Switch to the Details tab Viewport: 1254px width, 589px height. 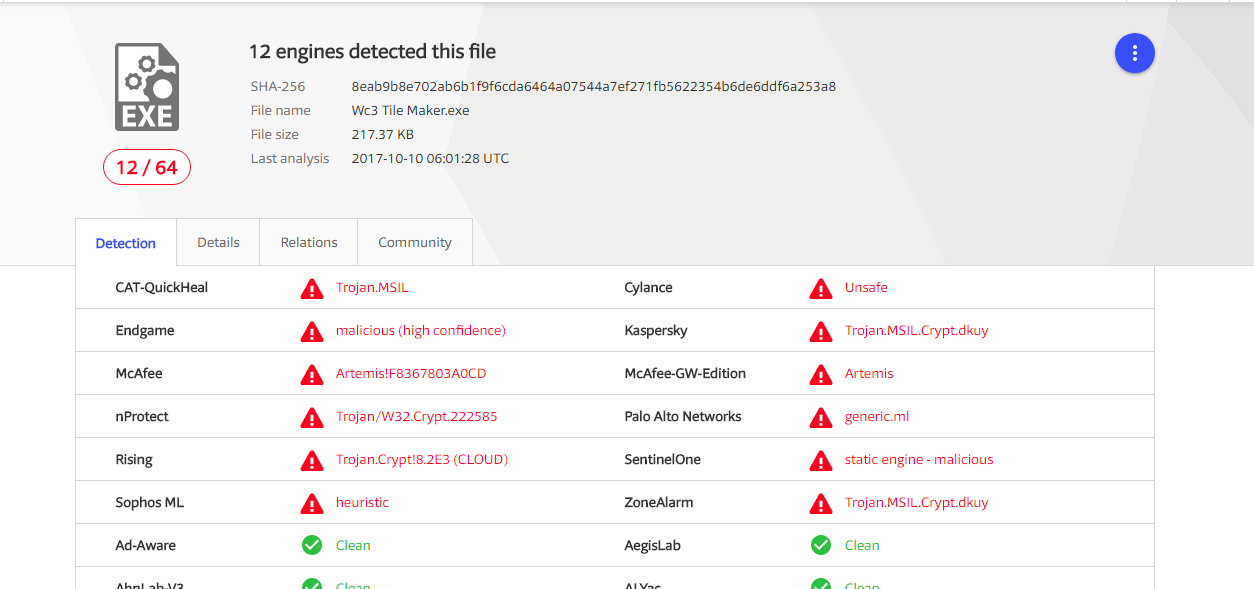pyautogui.click(x=218, y=242)
